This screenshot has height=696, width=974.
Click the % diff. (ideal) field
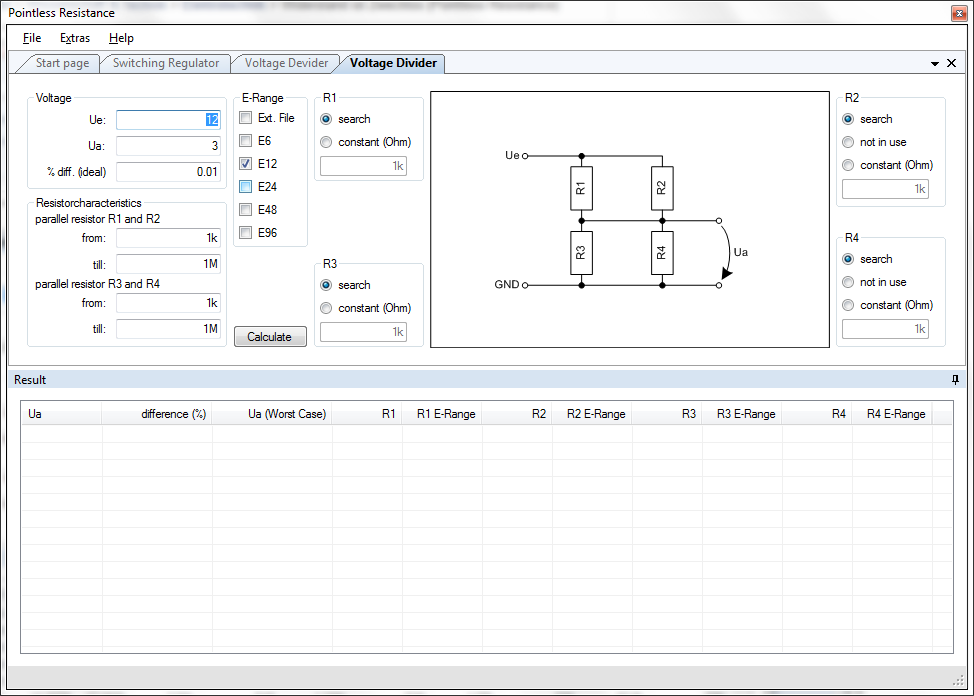point(168,172)
